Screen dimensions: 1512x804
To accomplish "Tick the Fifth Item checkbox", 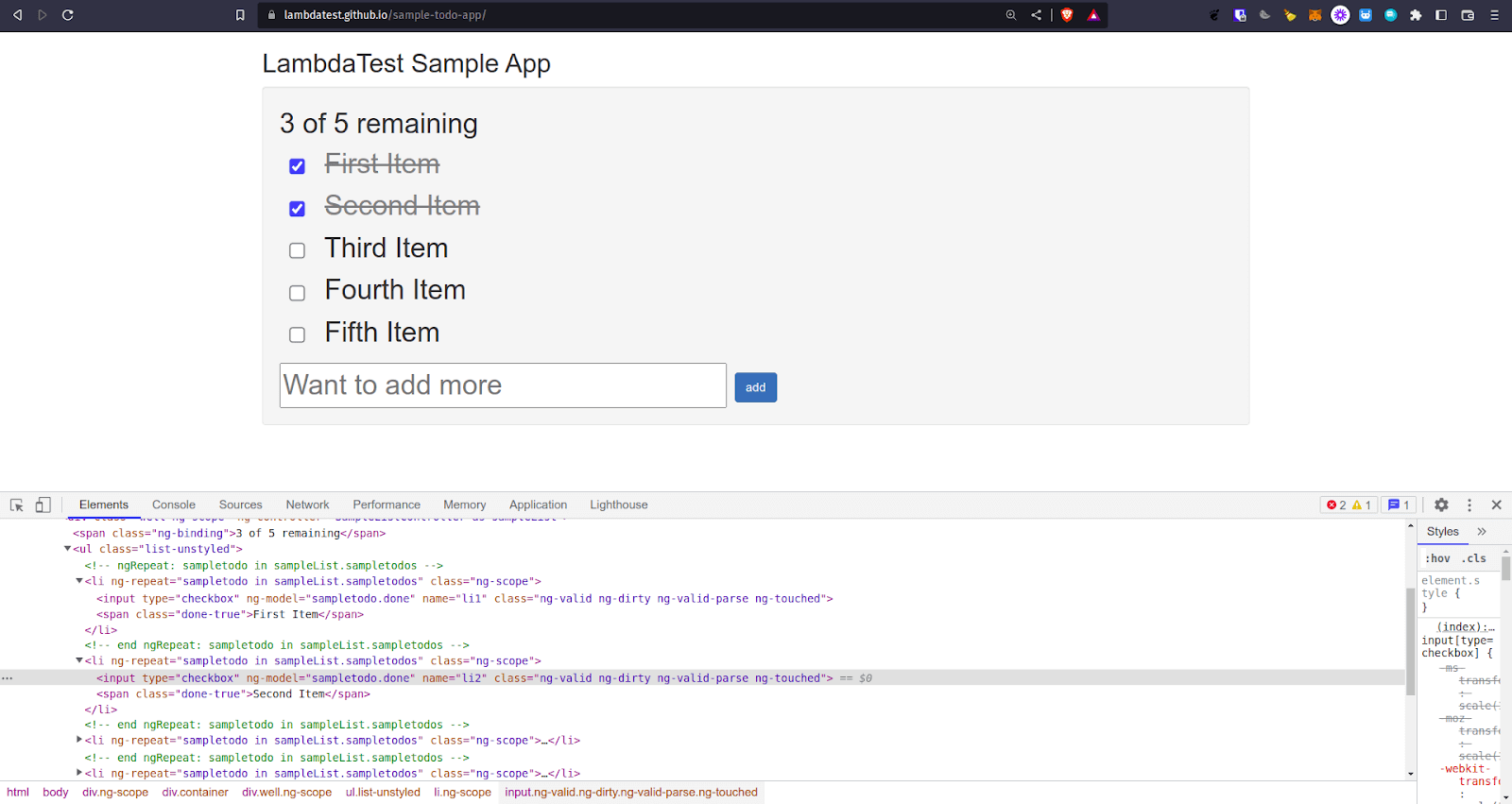I will [x=297, y=334].
